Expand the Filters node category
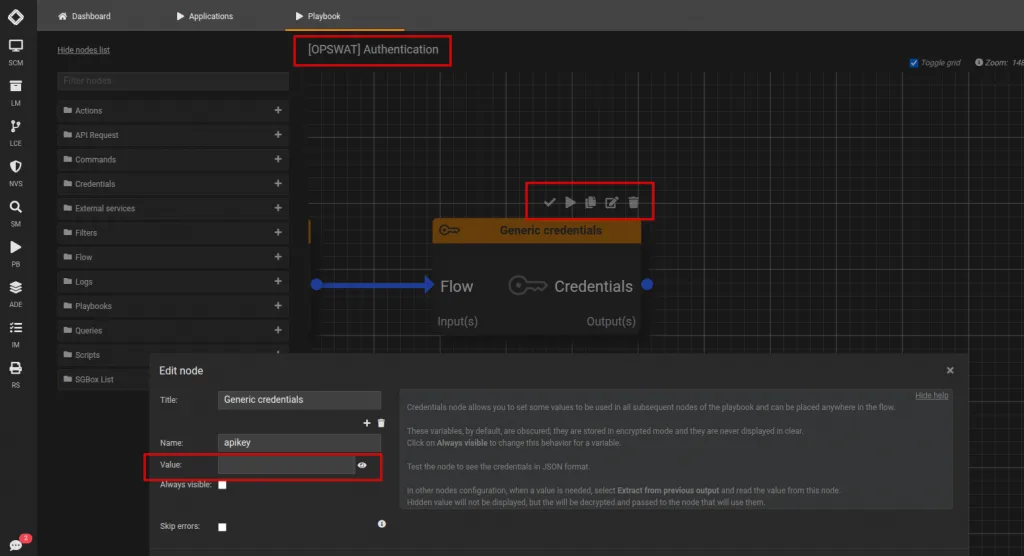This screenshot has height=556, width=1024. click(x=278, y=232)
